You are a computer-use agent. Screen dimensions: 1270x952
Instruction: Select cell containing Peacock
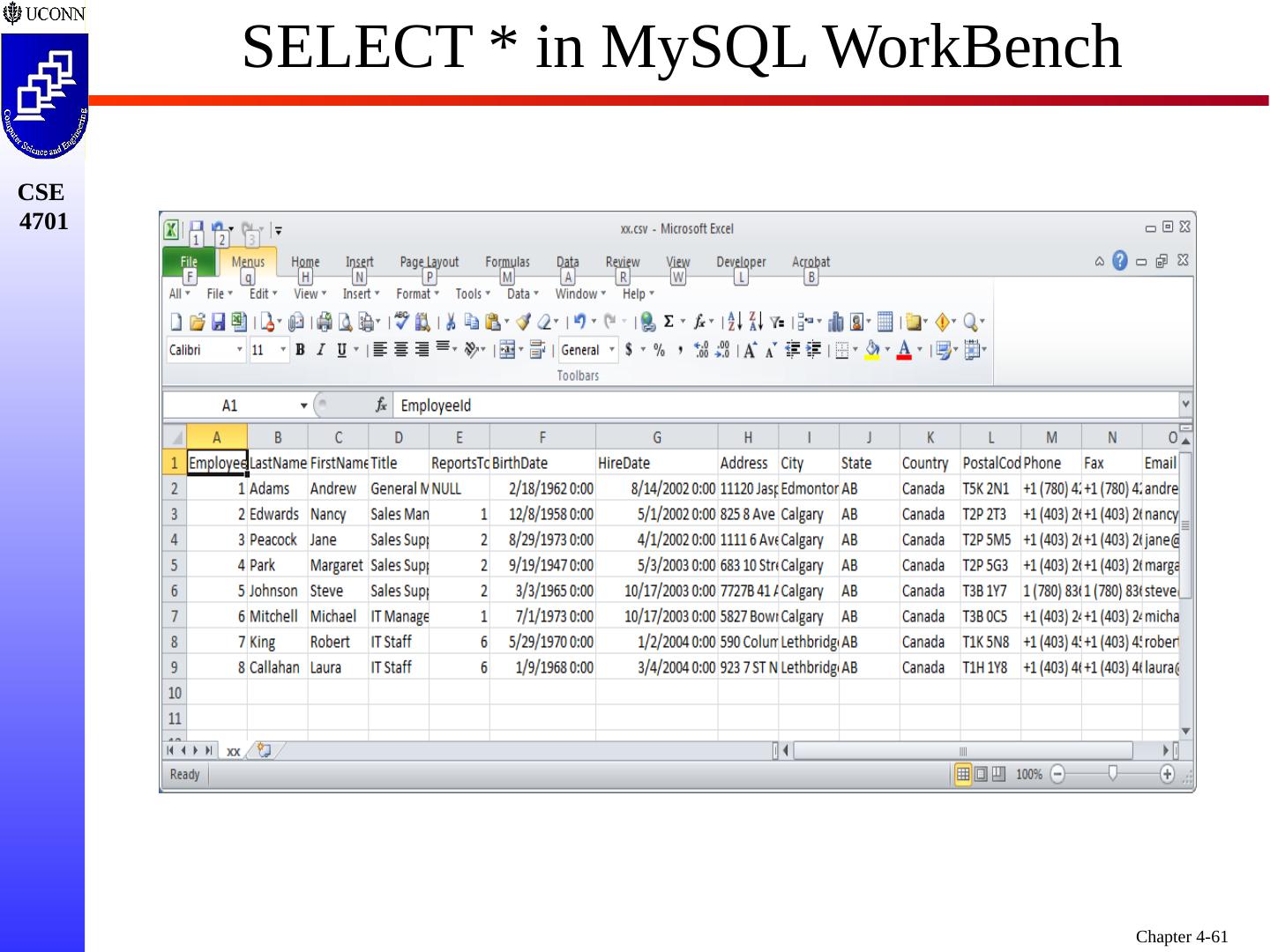pos(276,539)
